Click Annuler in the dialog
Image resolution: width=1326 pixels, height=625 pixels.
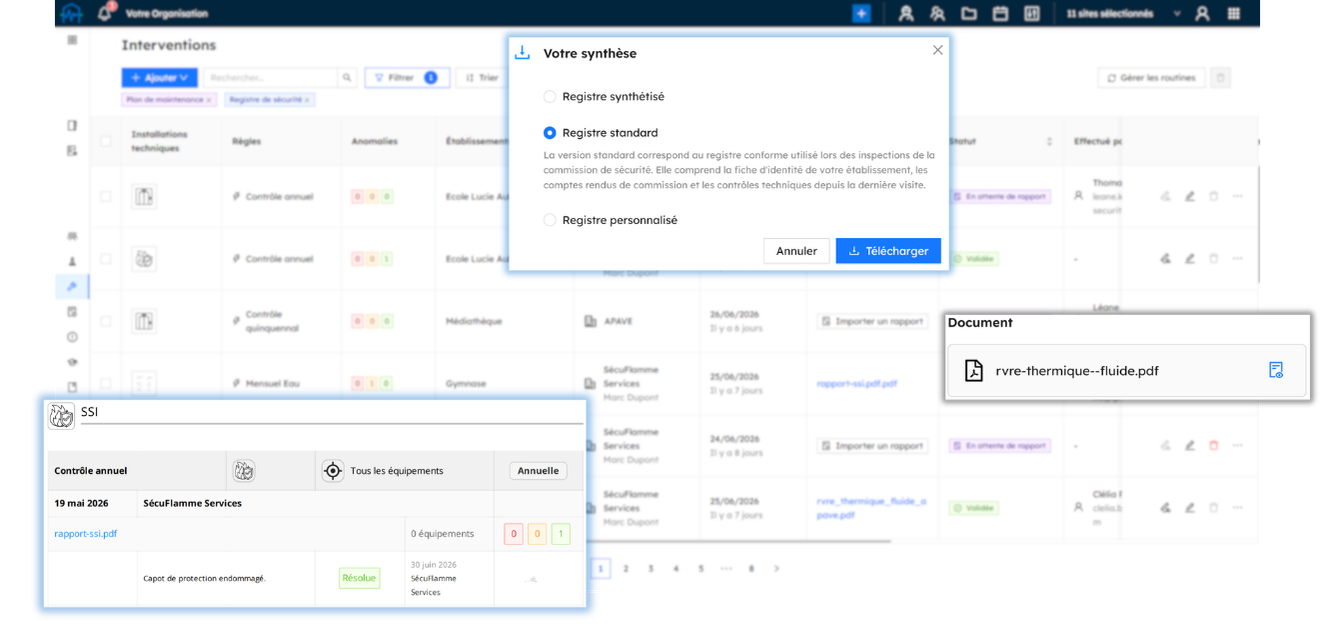pyautogui.click(x=796, y=251)
